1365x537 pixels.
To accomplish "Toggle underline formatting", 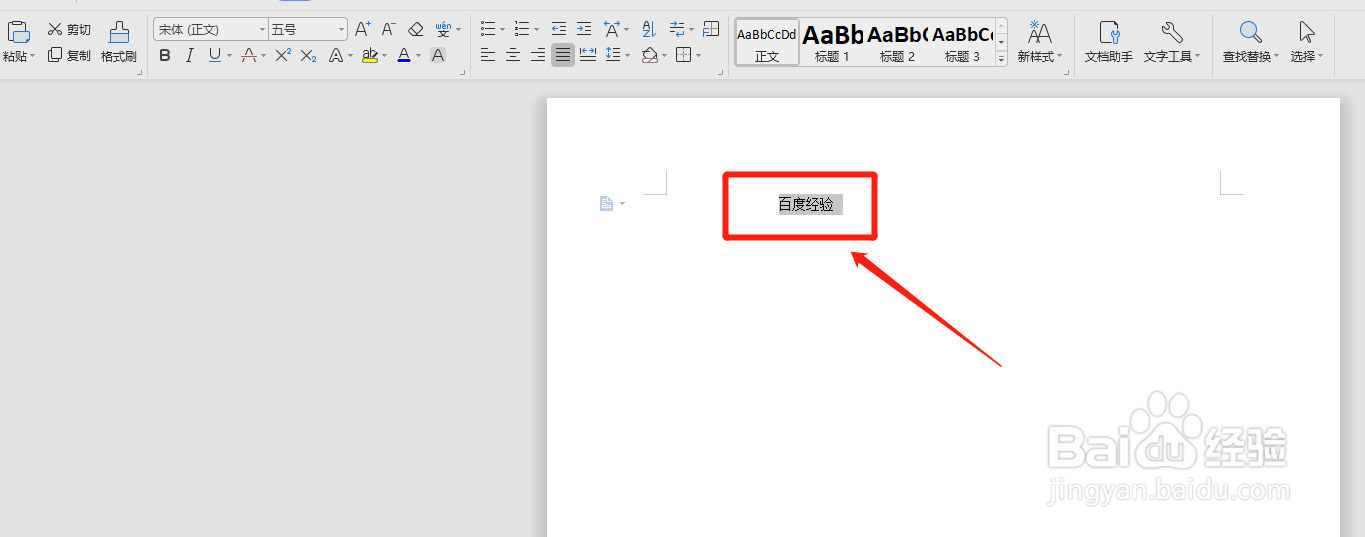I will [x=215, y=56].
